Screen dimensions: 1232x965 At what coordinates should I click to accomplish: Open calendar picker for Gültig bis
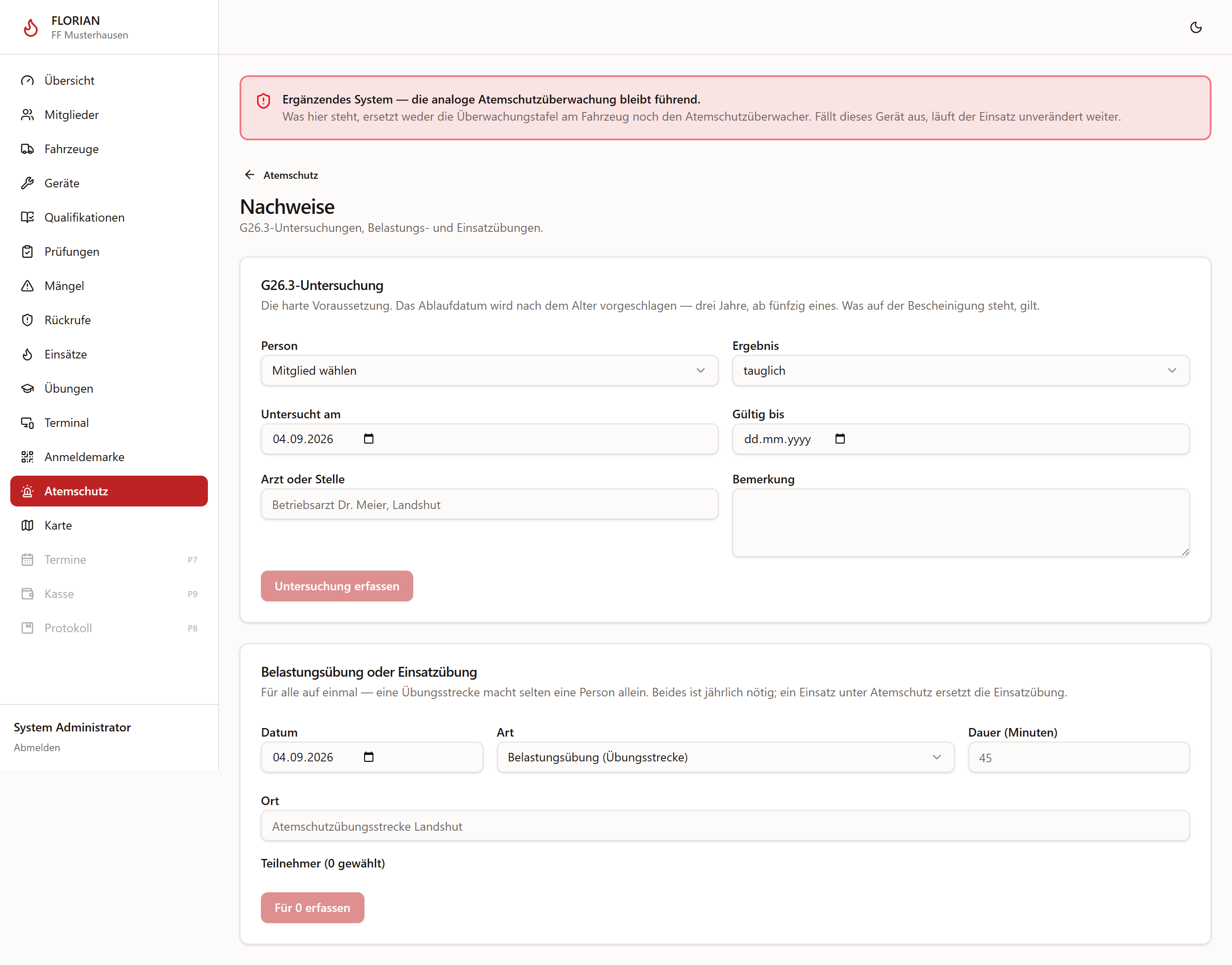coord(840,438)
